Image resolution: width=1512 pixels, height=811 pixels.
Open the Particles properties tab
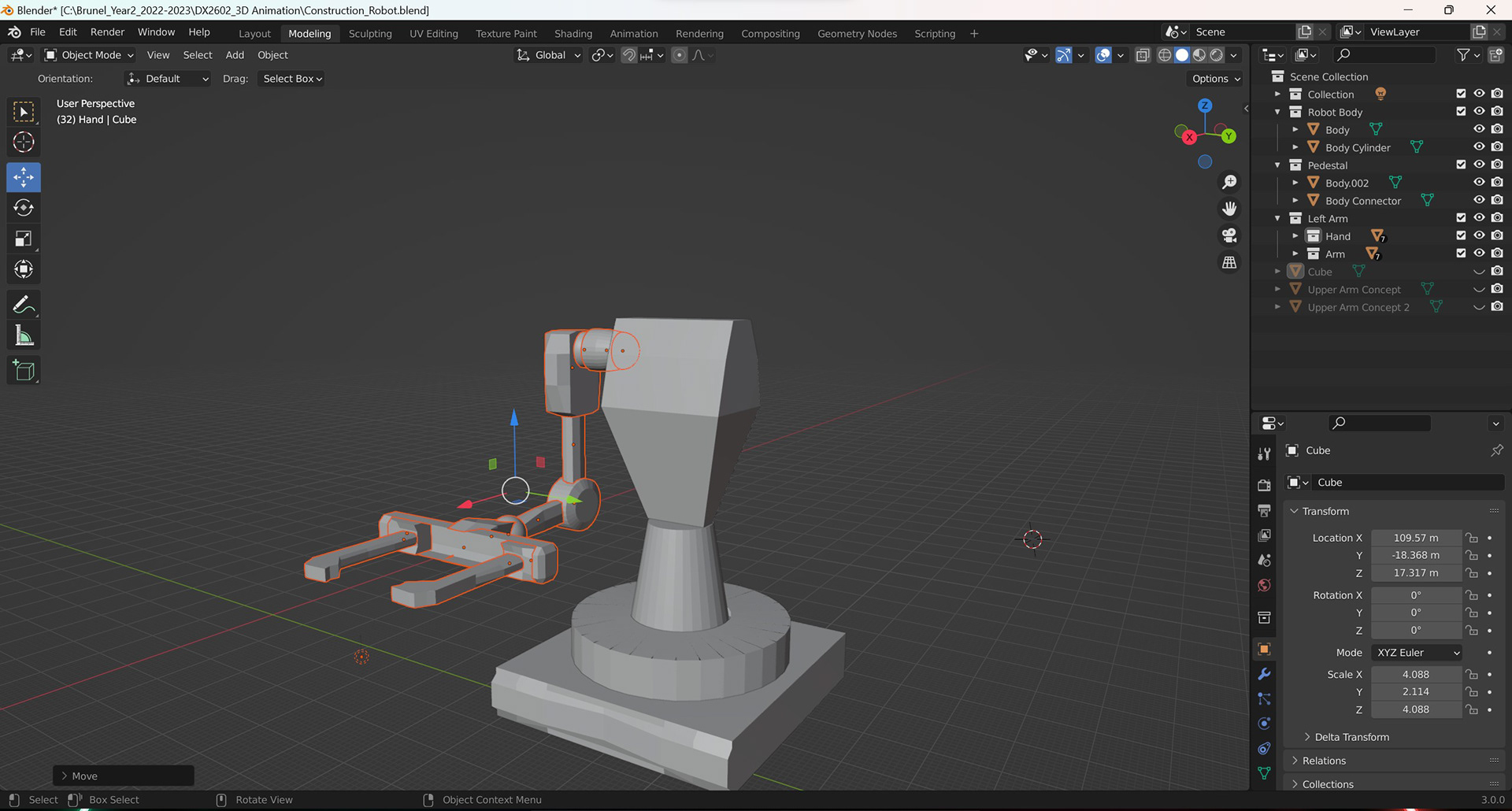[1264, 699]
